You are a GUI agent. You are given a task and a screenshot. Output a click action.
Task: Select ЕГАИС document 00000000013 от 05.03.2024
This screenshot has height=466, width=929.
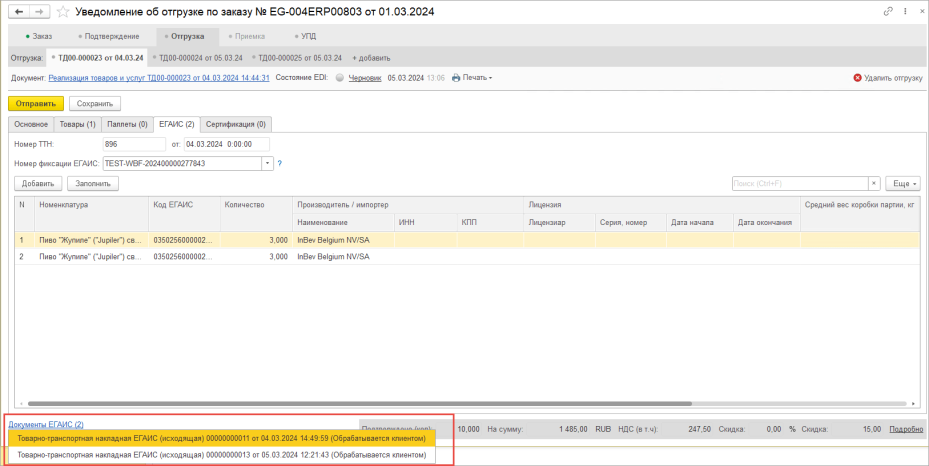coord(222,455)
